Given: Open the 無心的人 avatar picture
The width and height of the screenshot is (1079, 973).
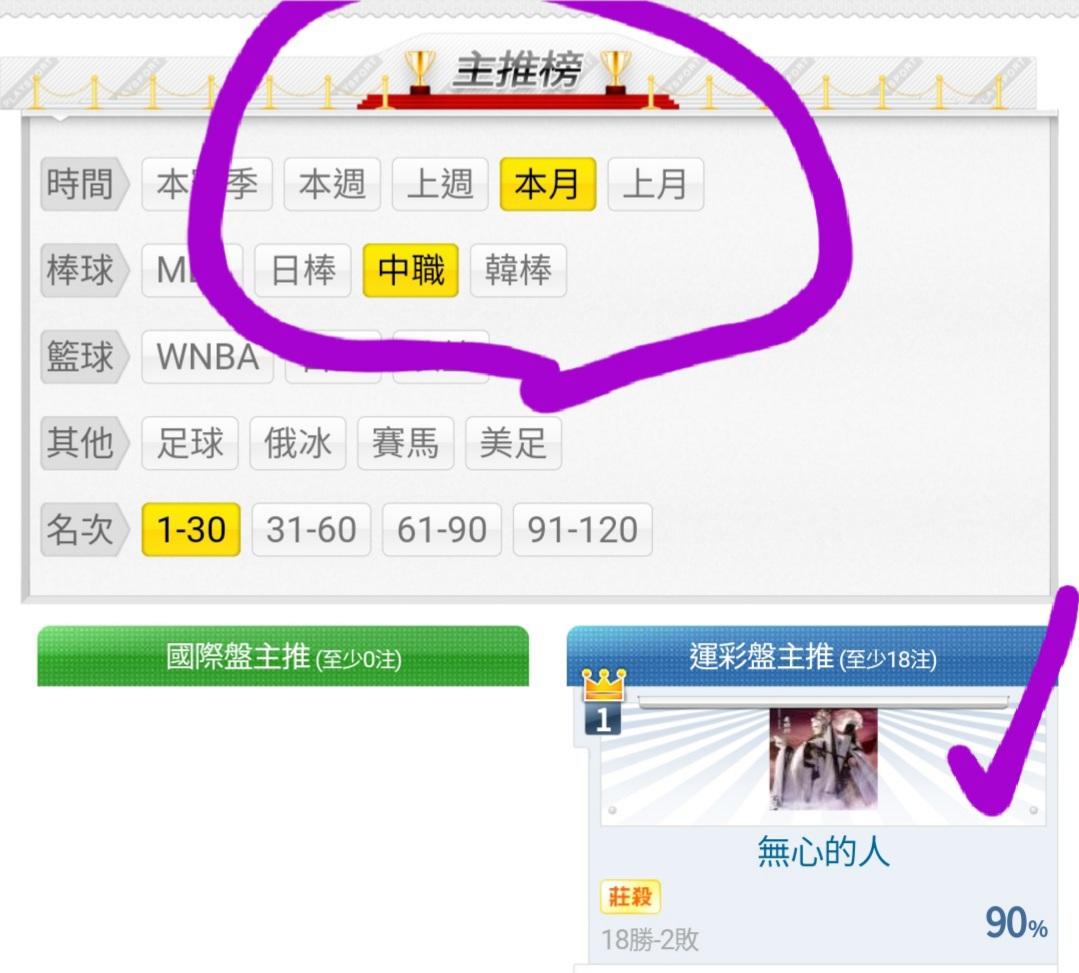Looking at the screenshot, I should 823,760.
